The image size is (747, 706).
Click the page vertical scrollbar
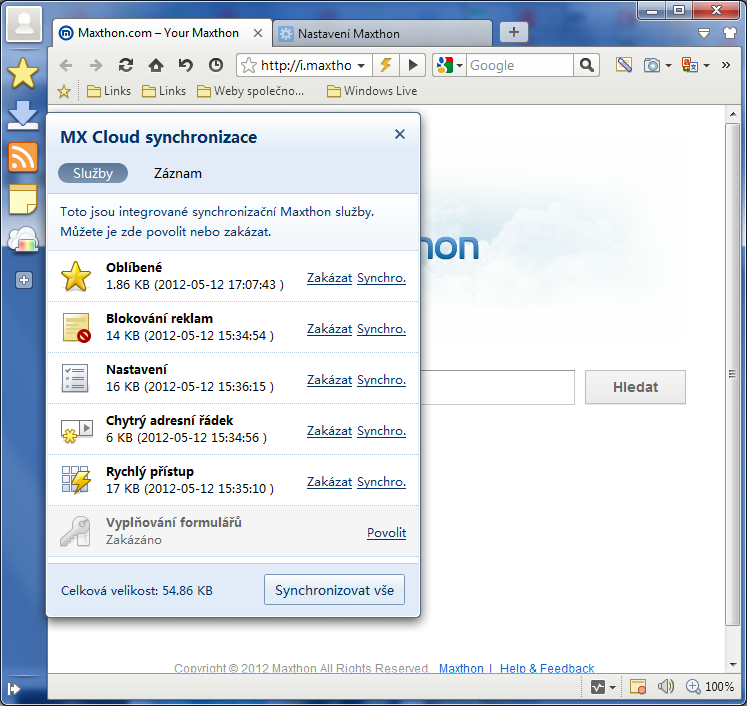click(732, 374)
